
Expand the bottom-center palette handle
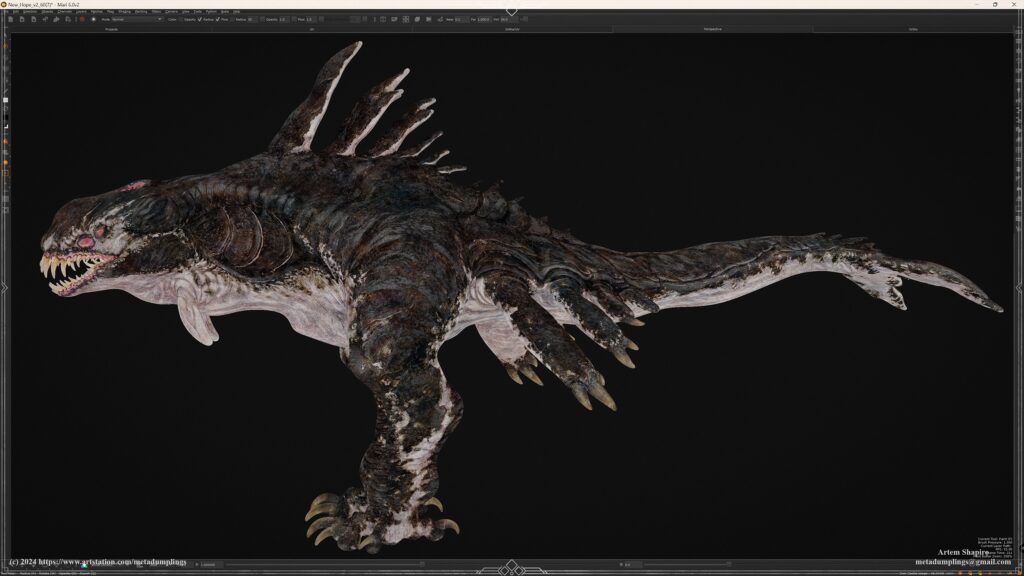[511, 568]
